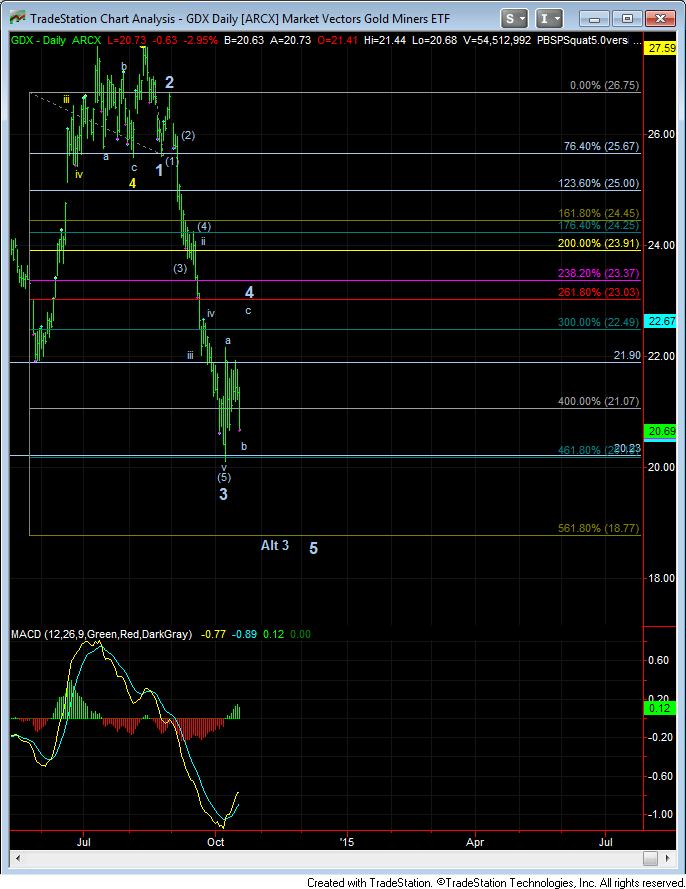Viewport: 686px width, 889px height.
Task: Click the large 5 wave label
Action: (x=314, y=548)
